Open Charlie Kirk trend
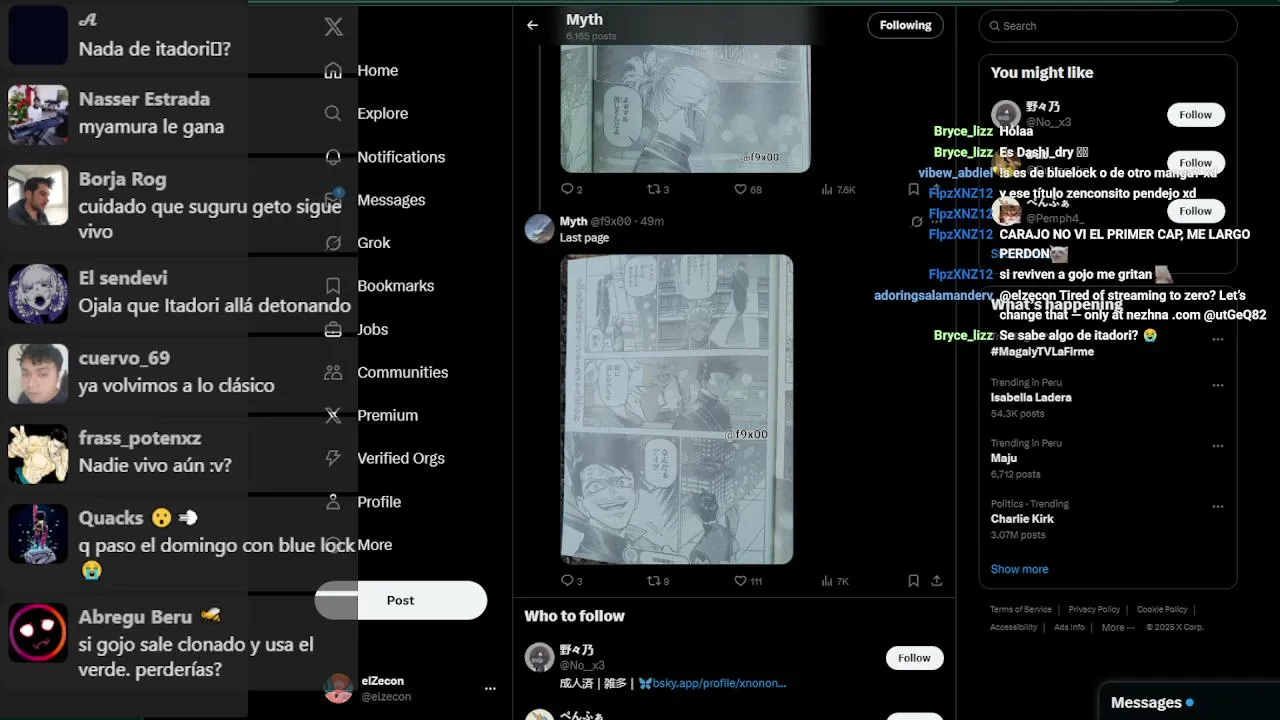This screenshot has width=1280, height=720. point(1022,519)
